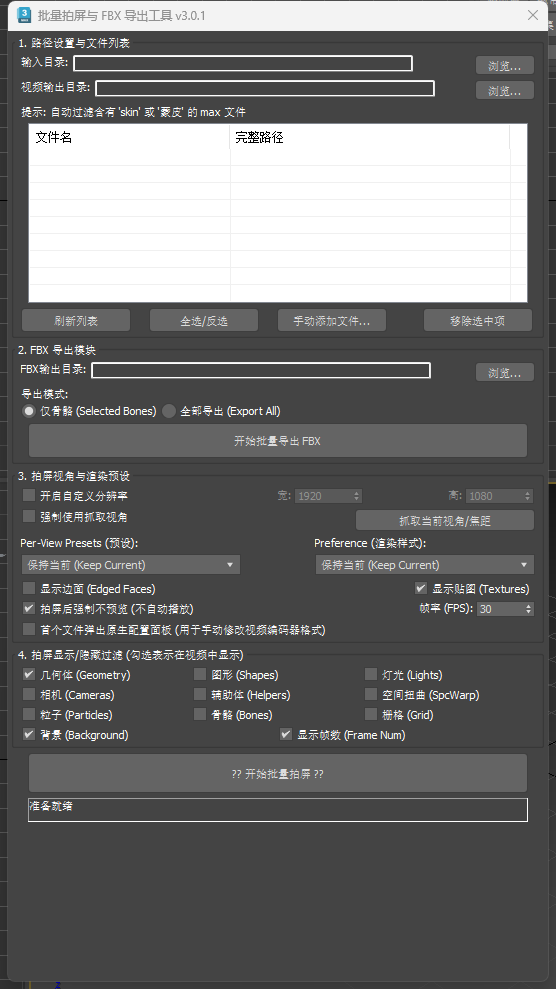Click 开始批量导出 FBX button
This screenshot has height=989, width=556.
[x=277, y=440]
